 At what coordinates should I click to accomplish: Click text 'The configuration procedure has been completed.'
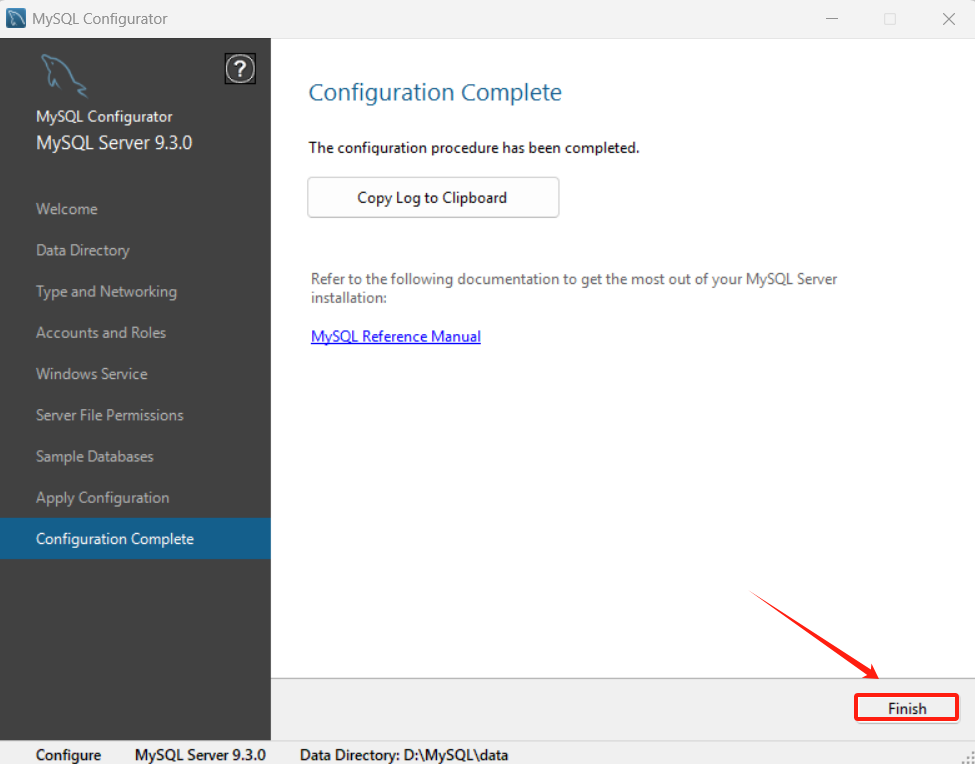tap(474, 148)
